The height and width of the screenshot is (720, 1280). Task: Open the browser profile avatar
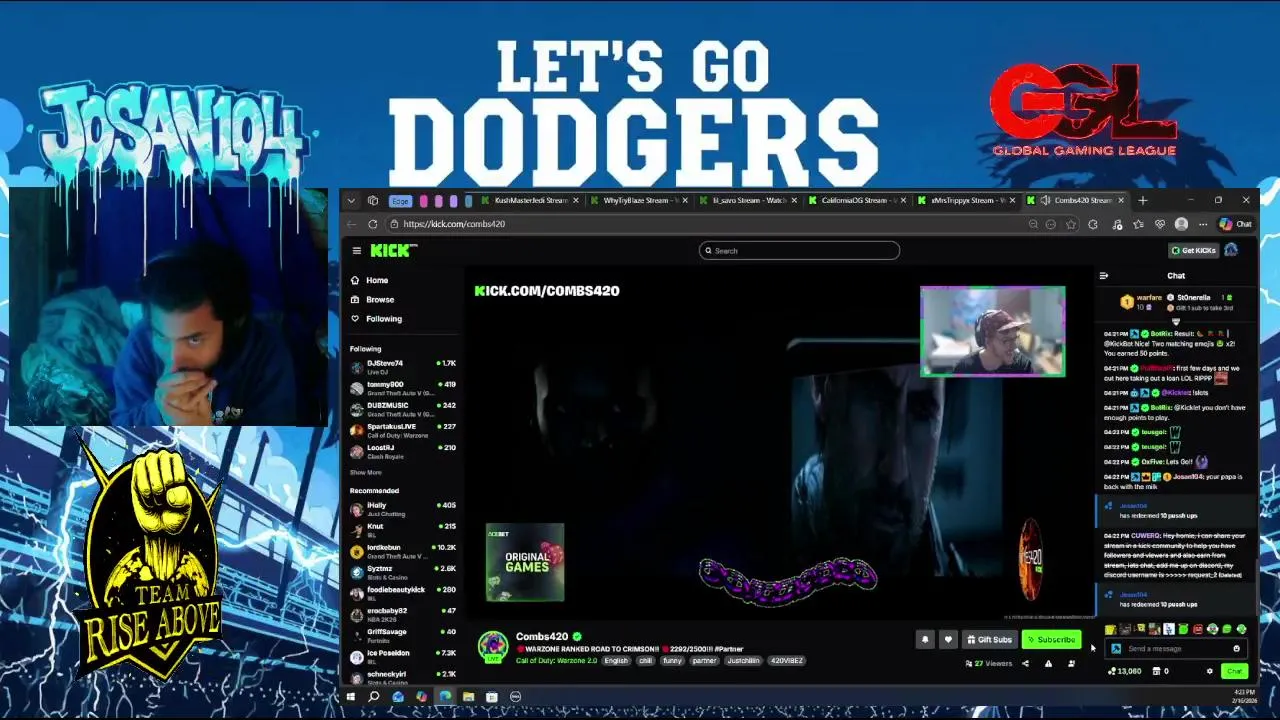(x=1181, y=224)
